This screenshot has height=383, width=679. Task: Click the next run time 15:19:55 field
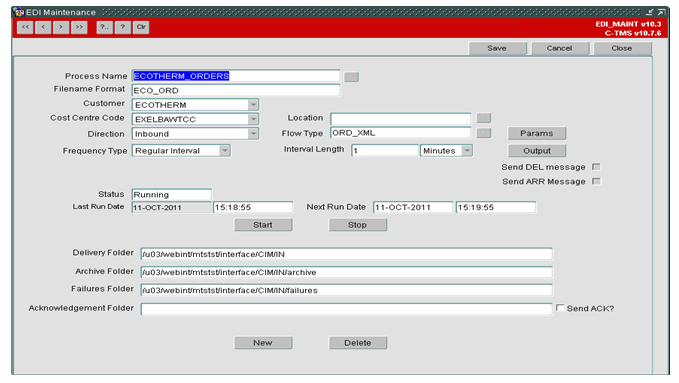(495, 208)
